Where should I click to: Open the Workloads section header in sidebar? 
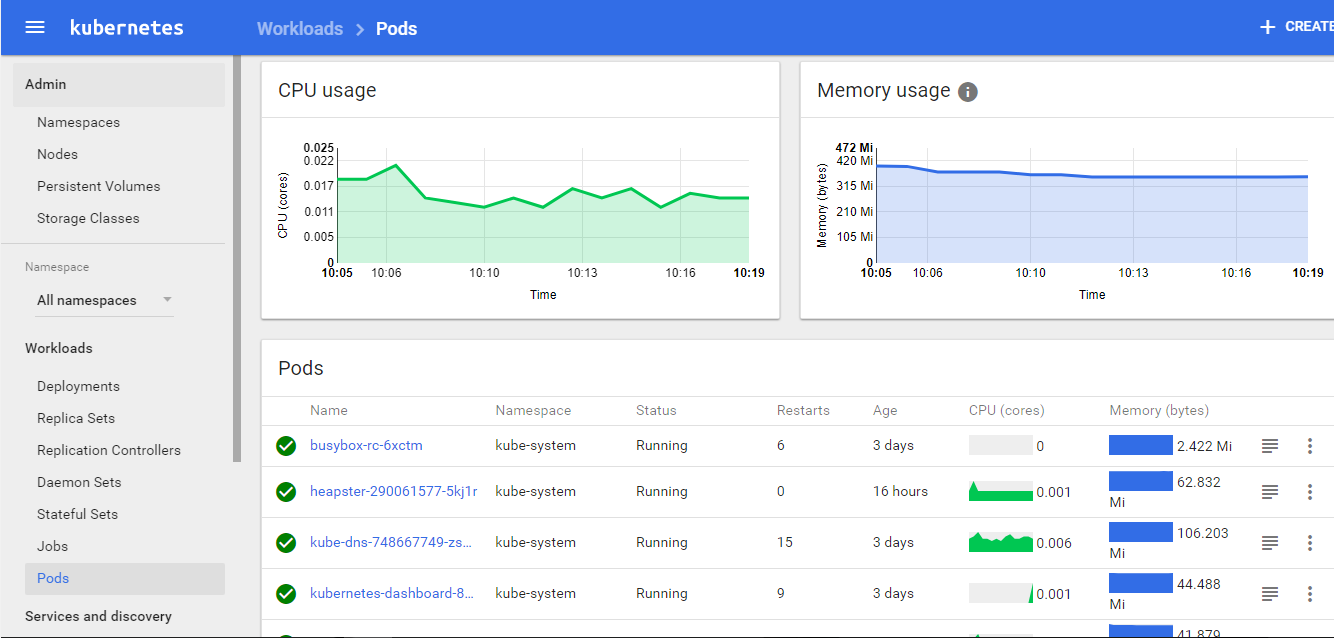[x=58, y=348]
